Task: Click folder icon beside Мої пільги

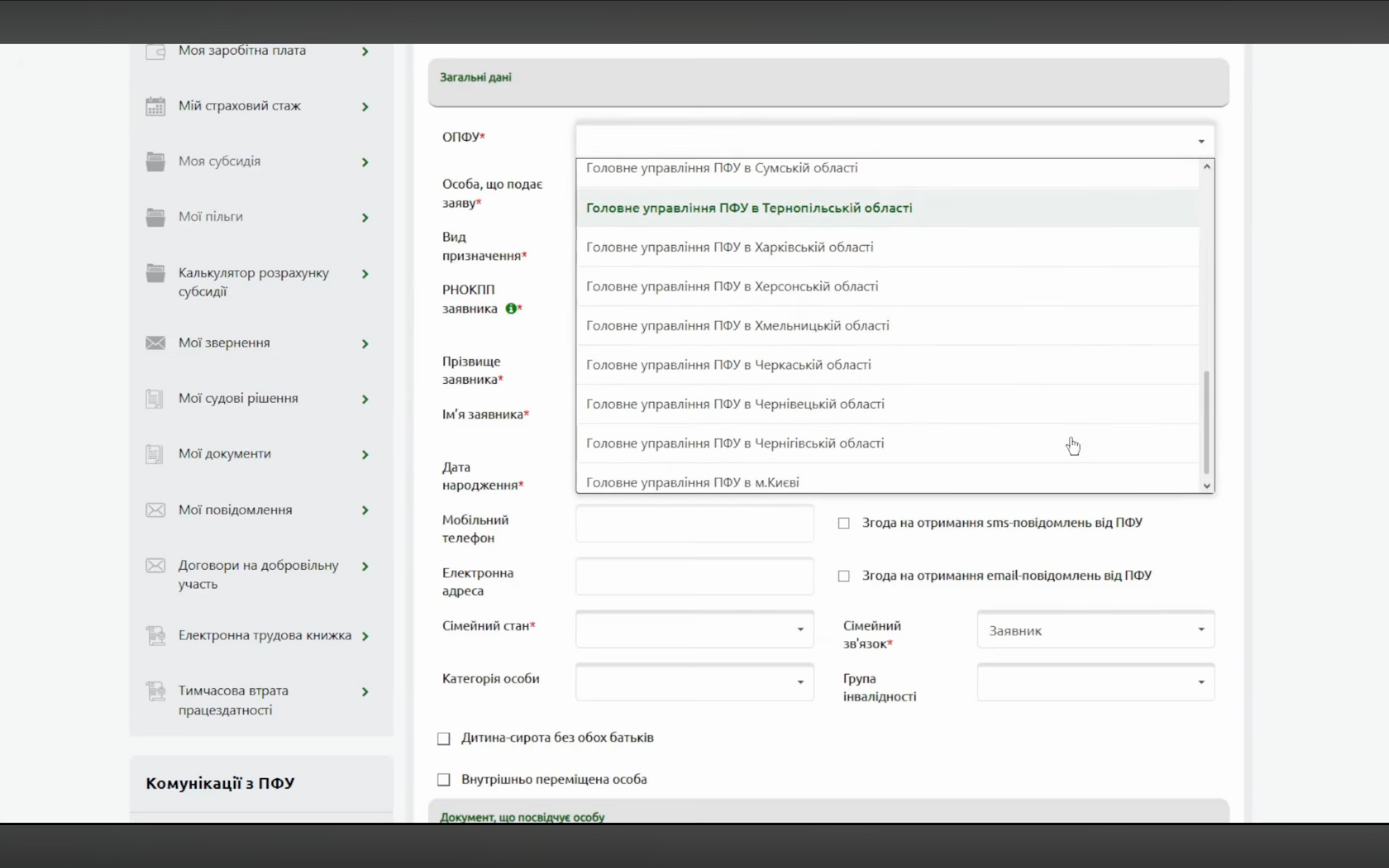Action: (x=155, y=217)
